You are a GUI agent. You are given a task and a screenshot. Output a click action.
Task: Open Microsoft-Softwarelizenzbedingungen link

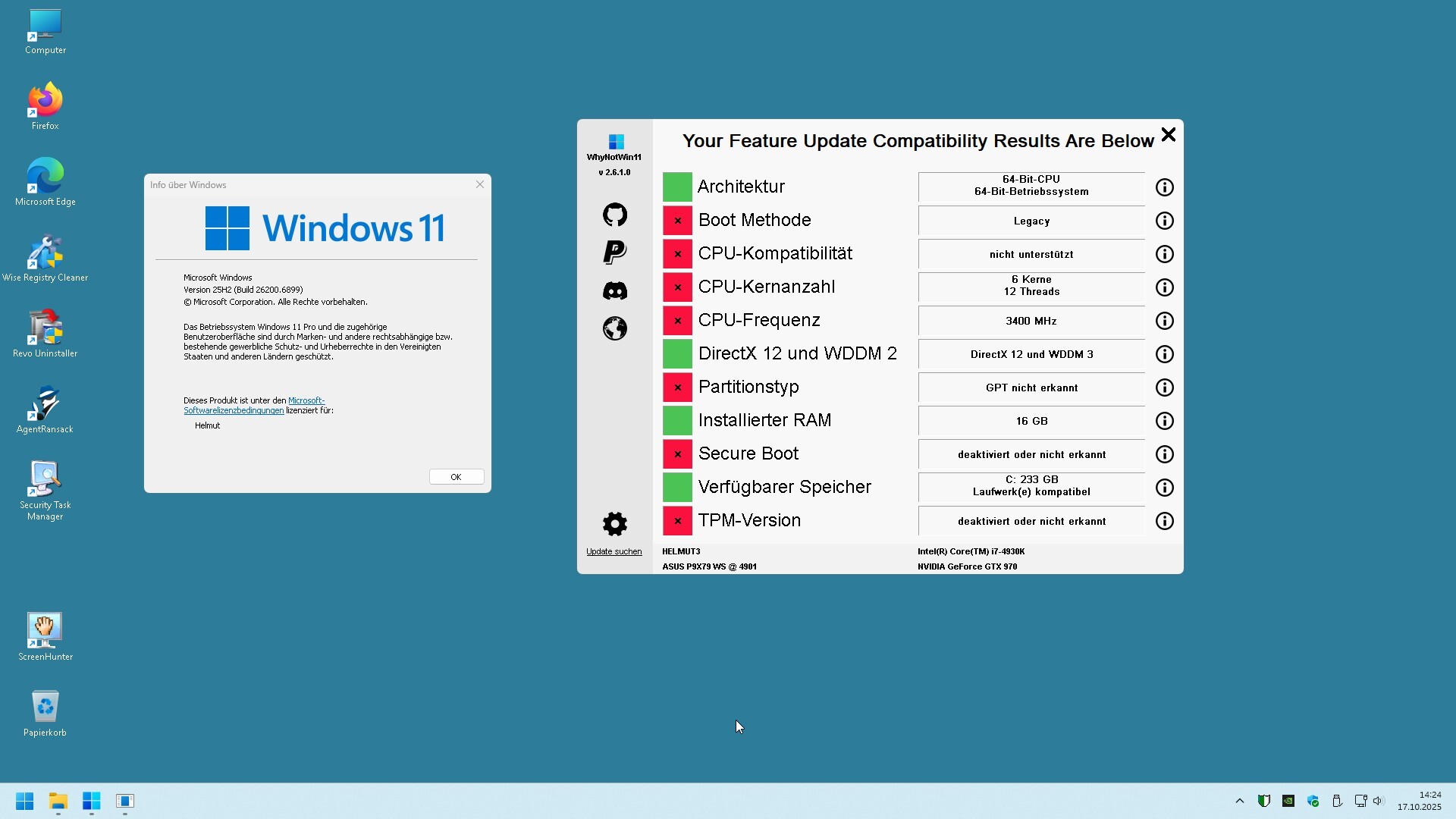[x=234, y=410]
